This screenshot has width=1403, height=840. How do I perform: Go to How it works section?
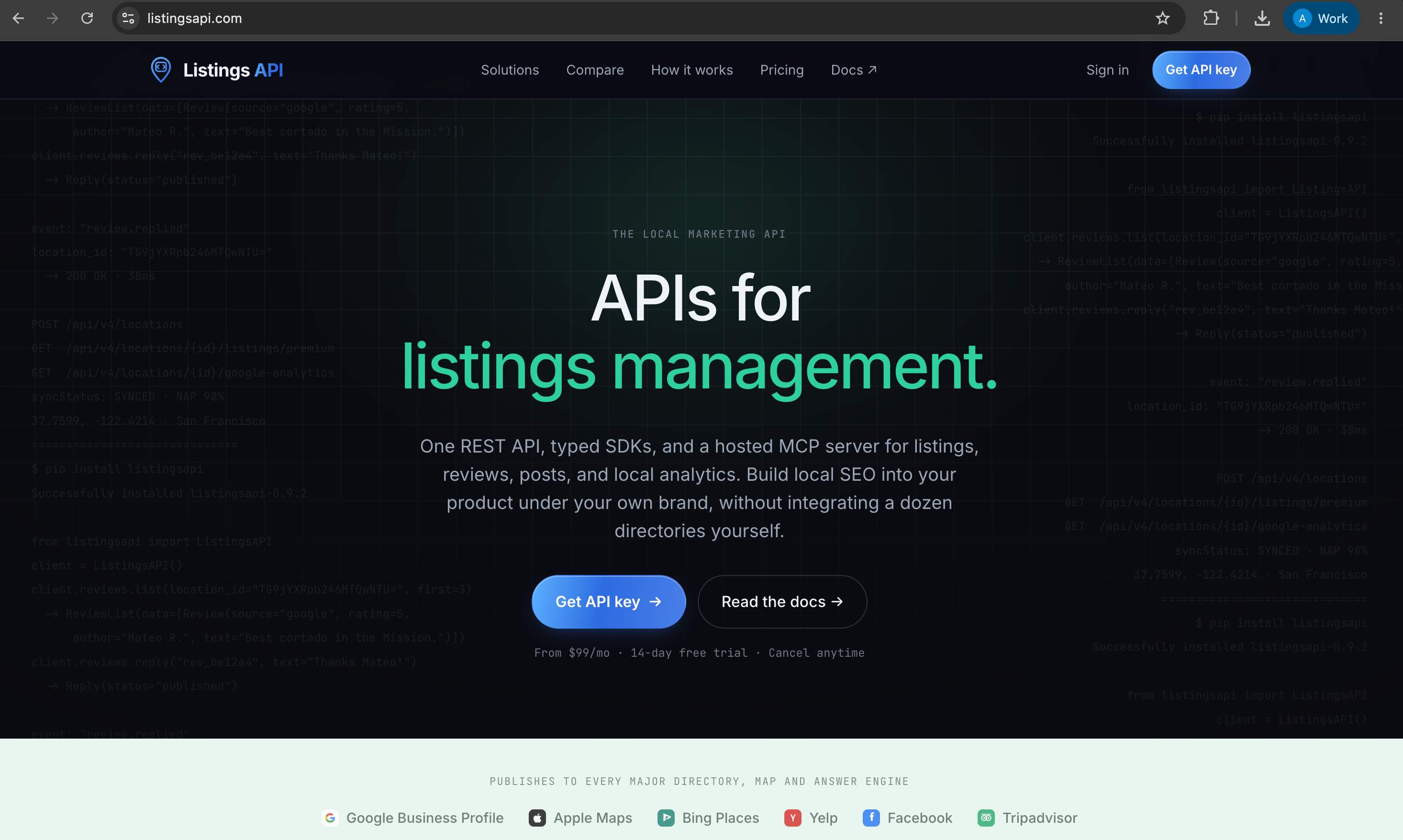coord(691,70)
